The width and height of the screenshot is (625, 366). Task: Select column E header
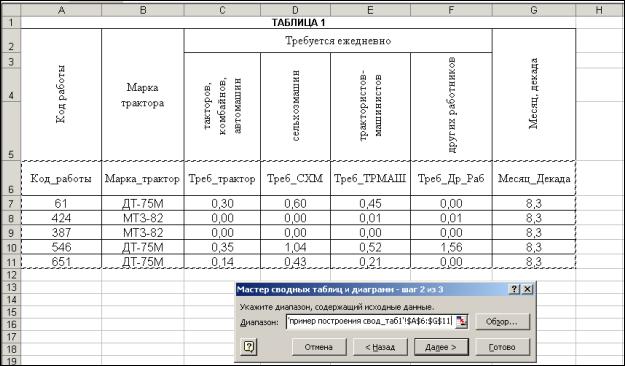[370, 10]
